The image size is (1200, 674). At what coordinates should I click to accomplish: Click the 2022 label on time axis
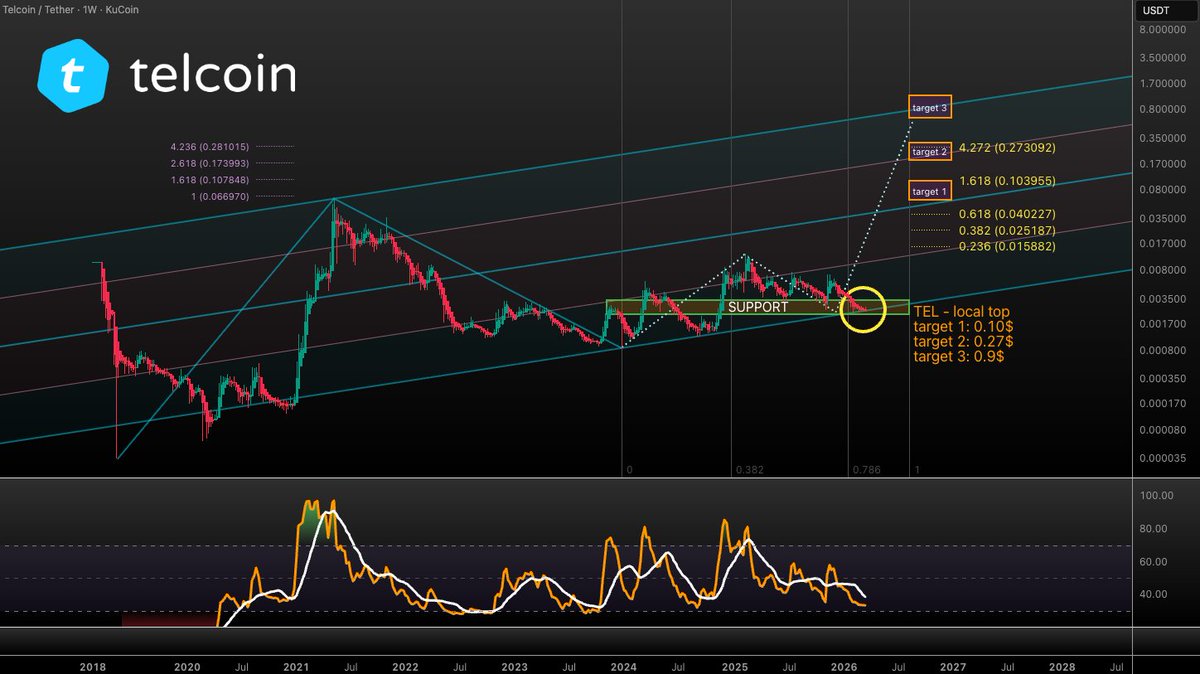tap(405, 666)
